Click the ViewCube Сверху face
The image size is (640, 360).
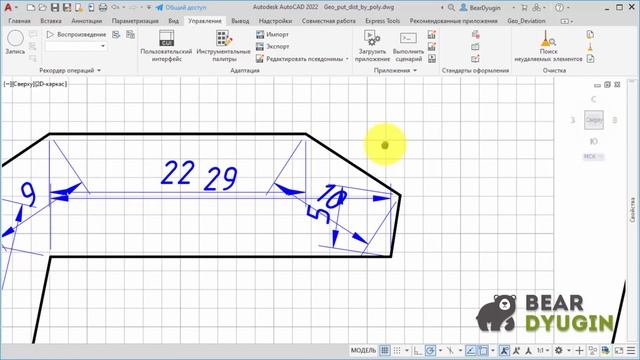click(593, 120)
